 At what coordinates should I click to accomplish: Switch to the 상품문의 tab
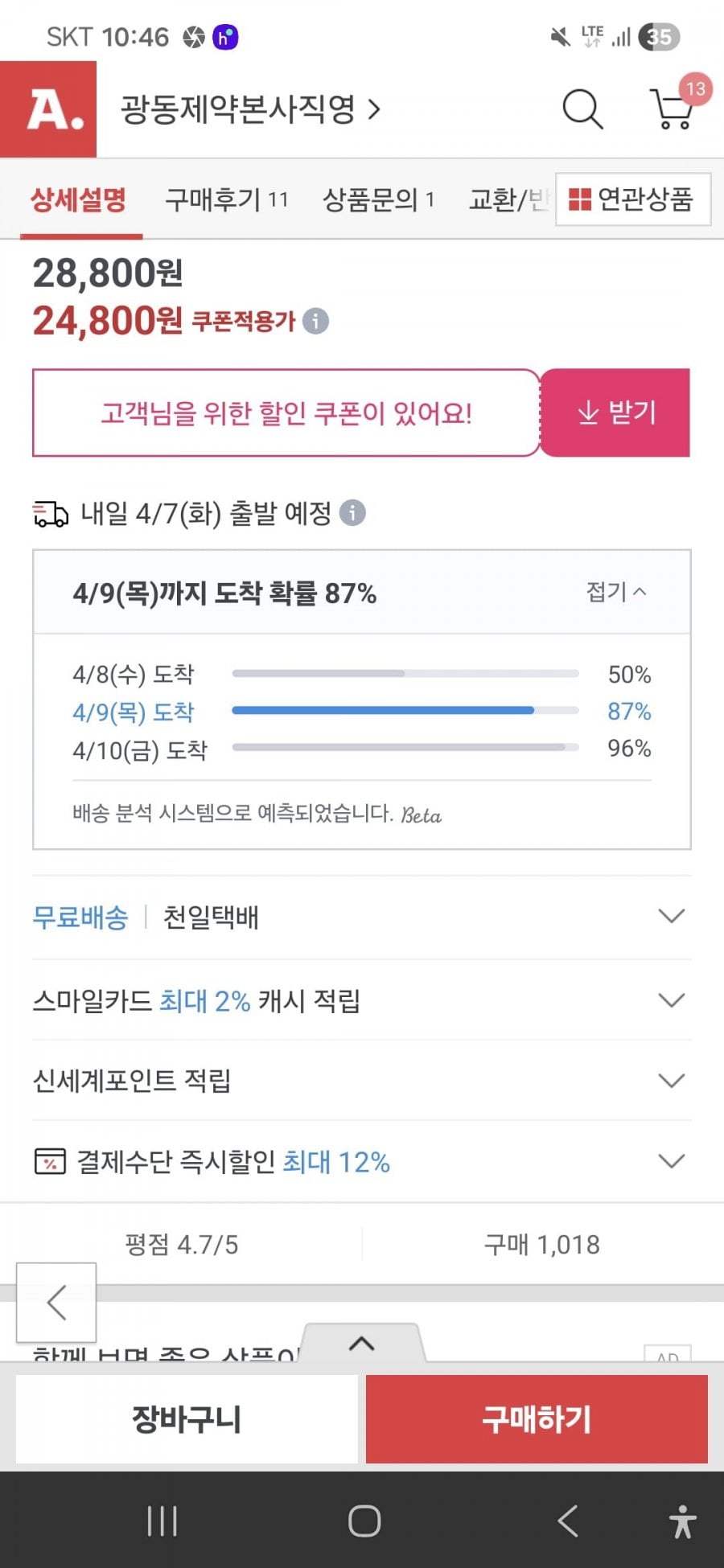pos(377,199)
